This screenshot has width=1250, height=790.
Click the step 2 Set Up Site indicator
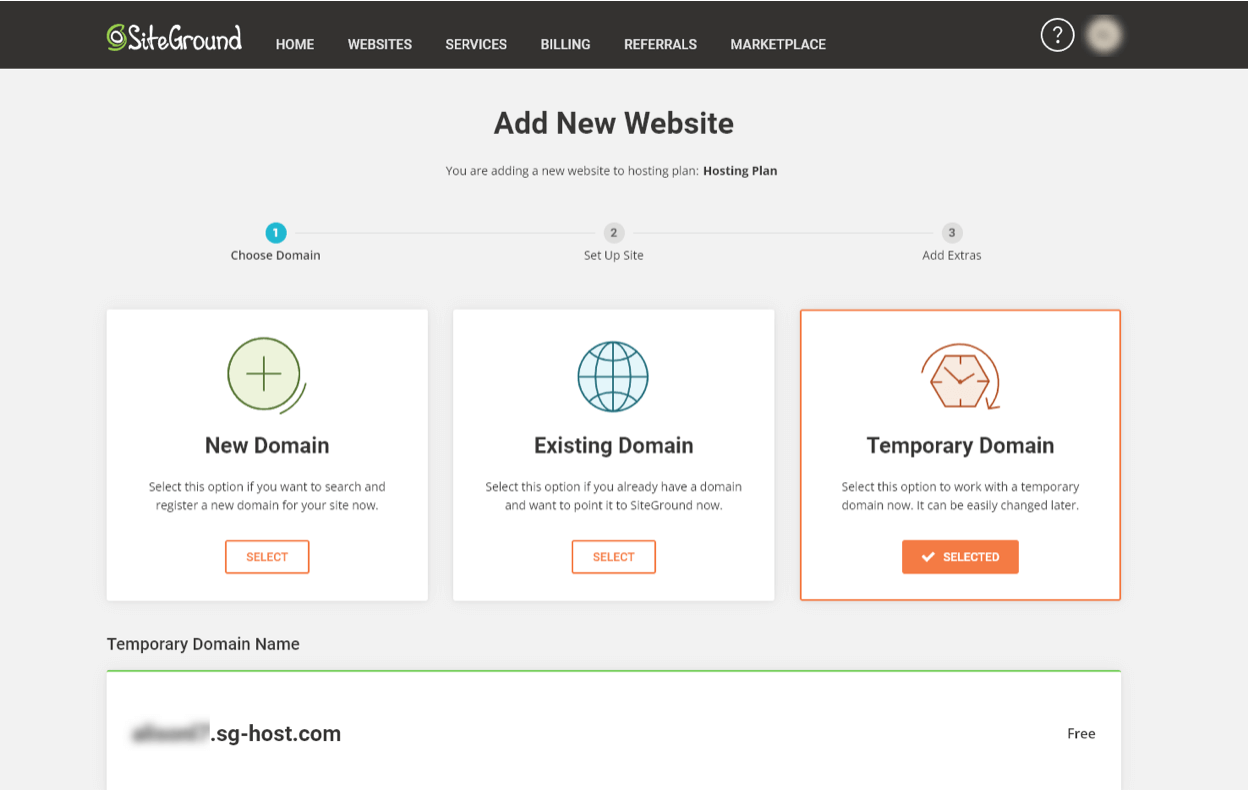pos(613,232)
